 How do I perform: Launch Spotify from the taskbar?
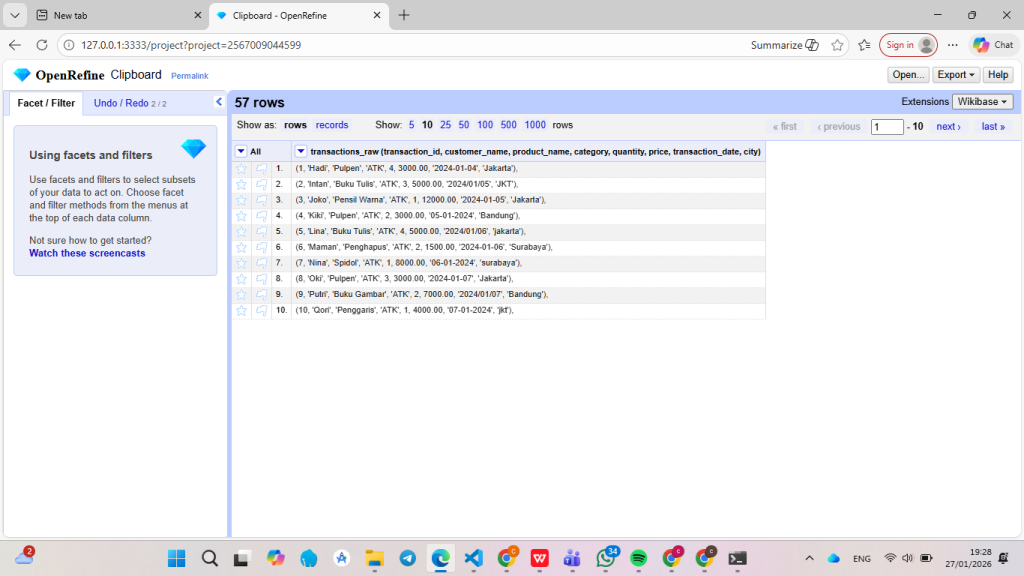pyautogui.click(x=639, y=558)
